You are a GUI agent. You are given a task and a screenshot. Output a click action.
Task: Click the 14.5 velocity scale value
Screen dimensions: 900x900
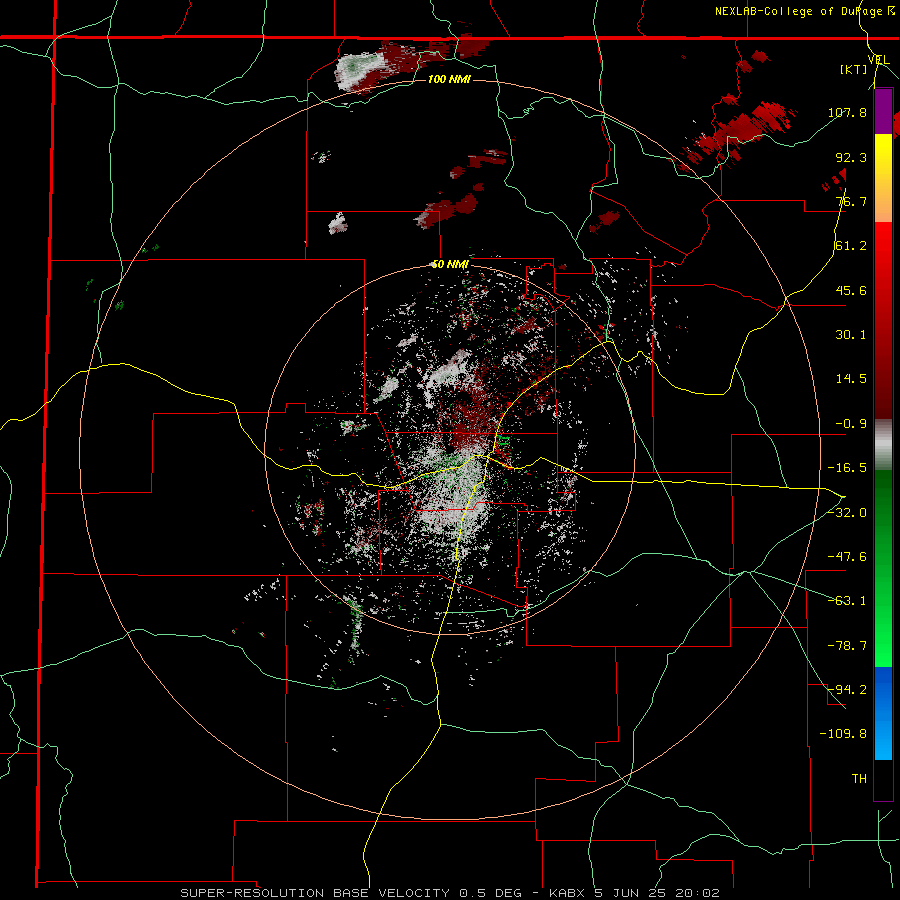tap(851, 379)
